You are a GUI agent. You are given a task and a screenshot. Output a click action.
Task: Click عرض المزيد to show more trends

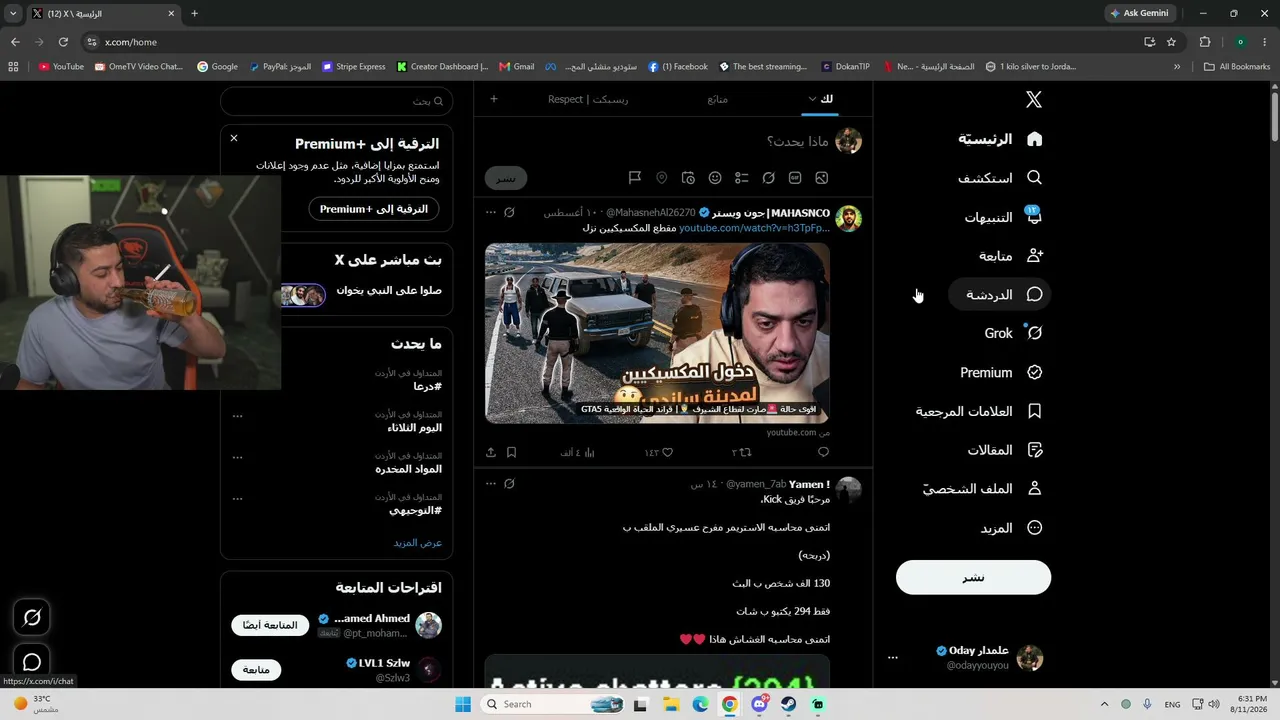[418, 542]
